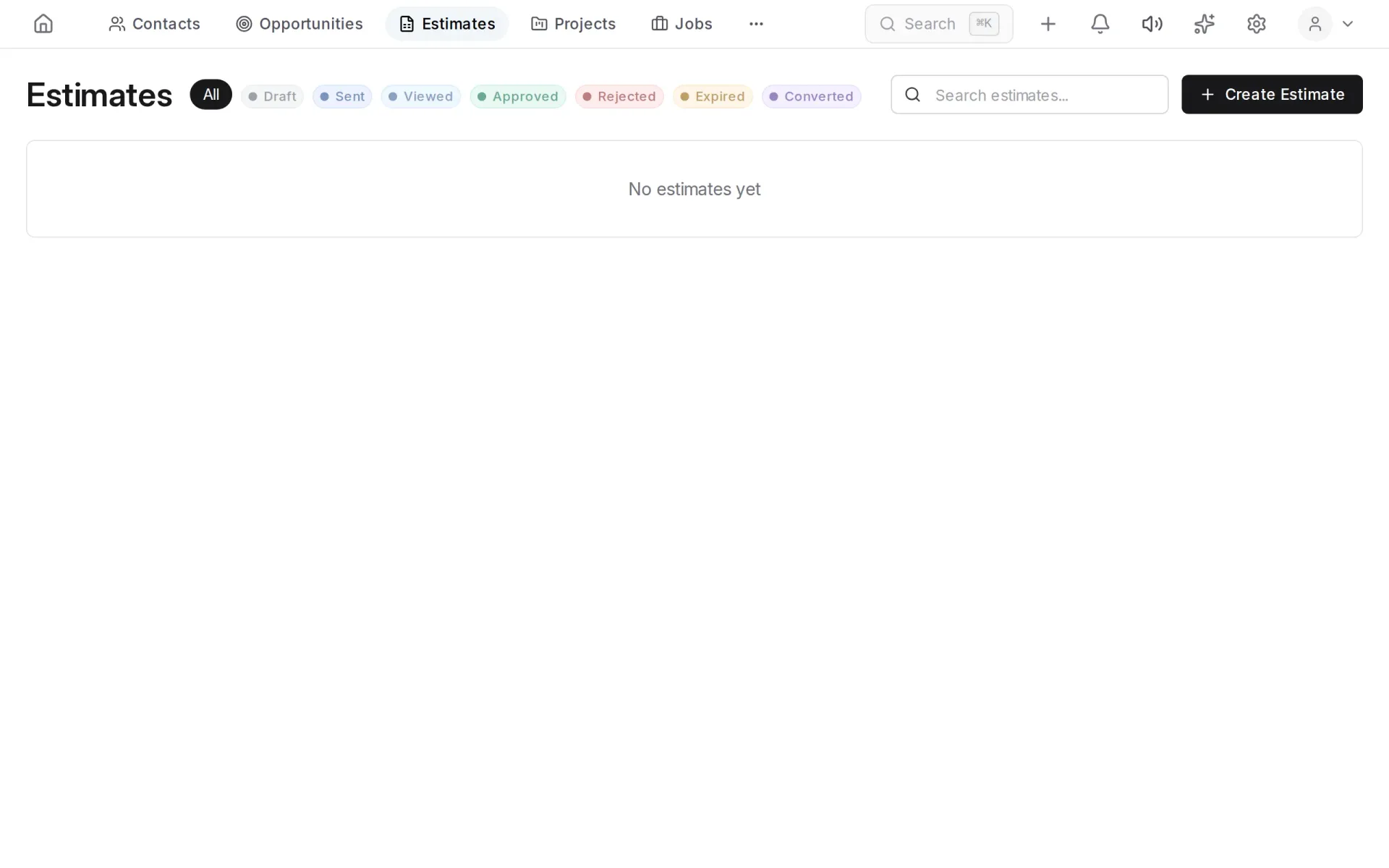Filter estimates by Sent status

(342, 96)
